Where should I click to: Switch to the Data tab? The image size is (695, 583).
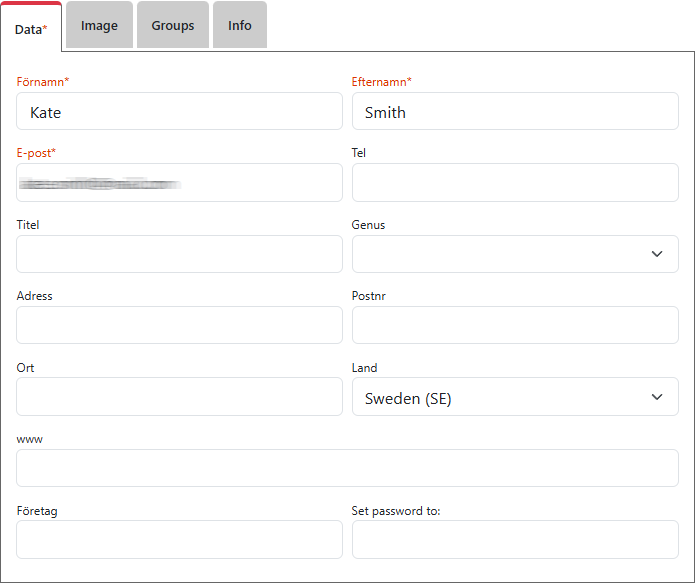(x=31, y=27)
